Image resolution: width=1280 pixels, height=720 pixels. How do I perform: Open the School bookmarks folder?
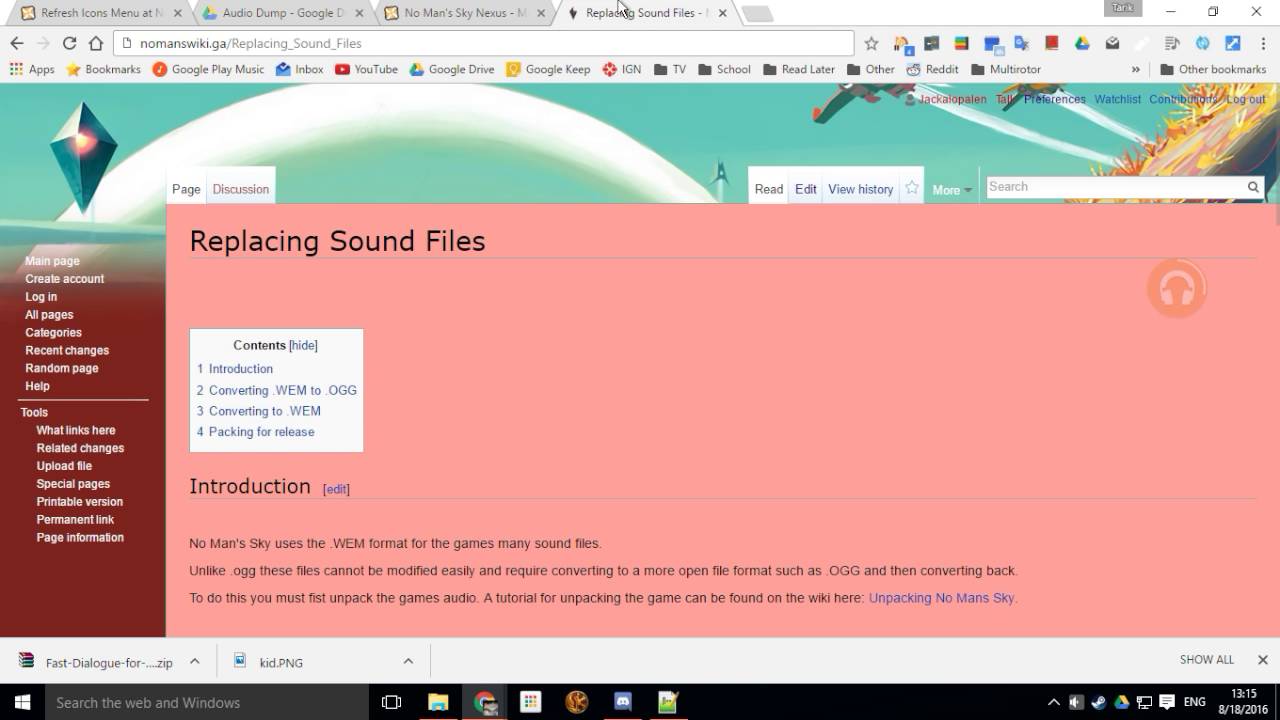click(725, 69)
